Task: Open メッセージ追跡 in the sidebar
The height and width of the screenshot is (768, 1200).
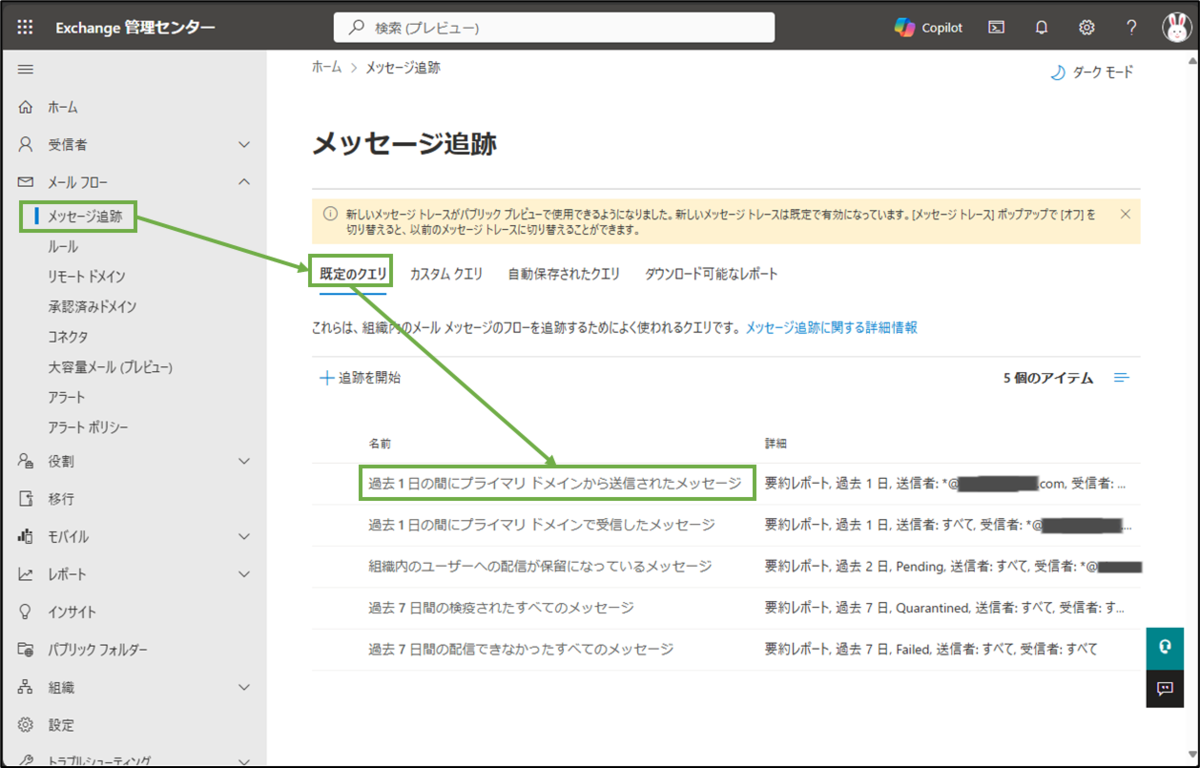Action: point(85,216)
